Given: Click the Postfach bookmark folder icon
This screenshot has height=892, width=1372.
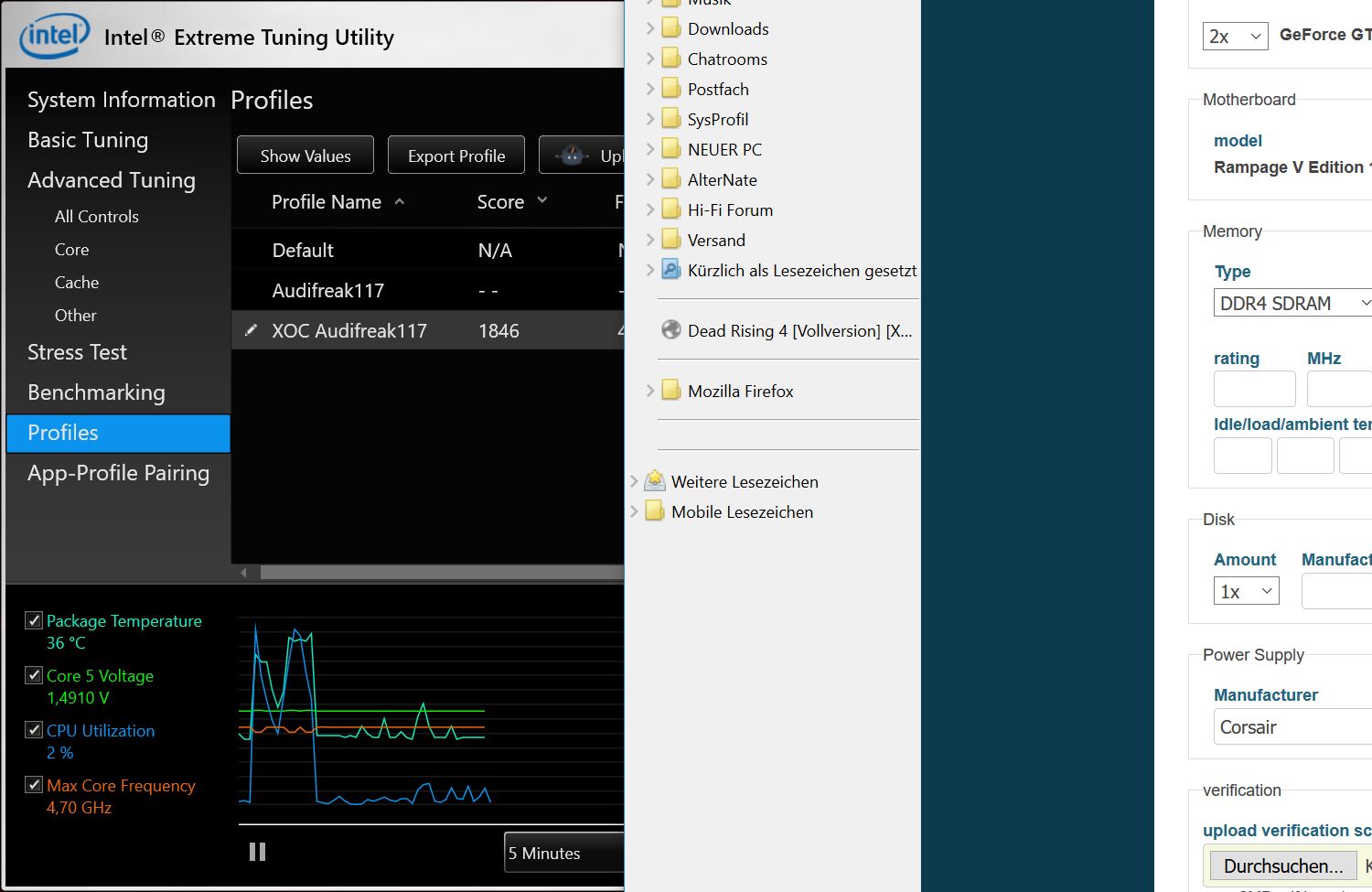Looking at the screenshot, I should pos(671,89).
